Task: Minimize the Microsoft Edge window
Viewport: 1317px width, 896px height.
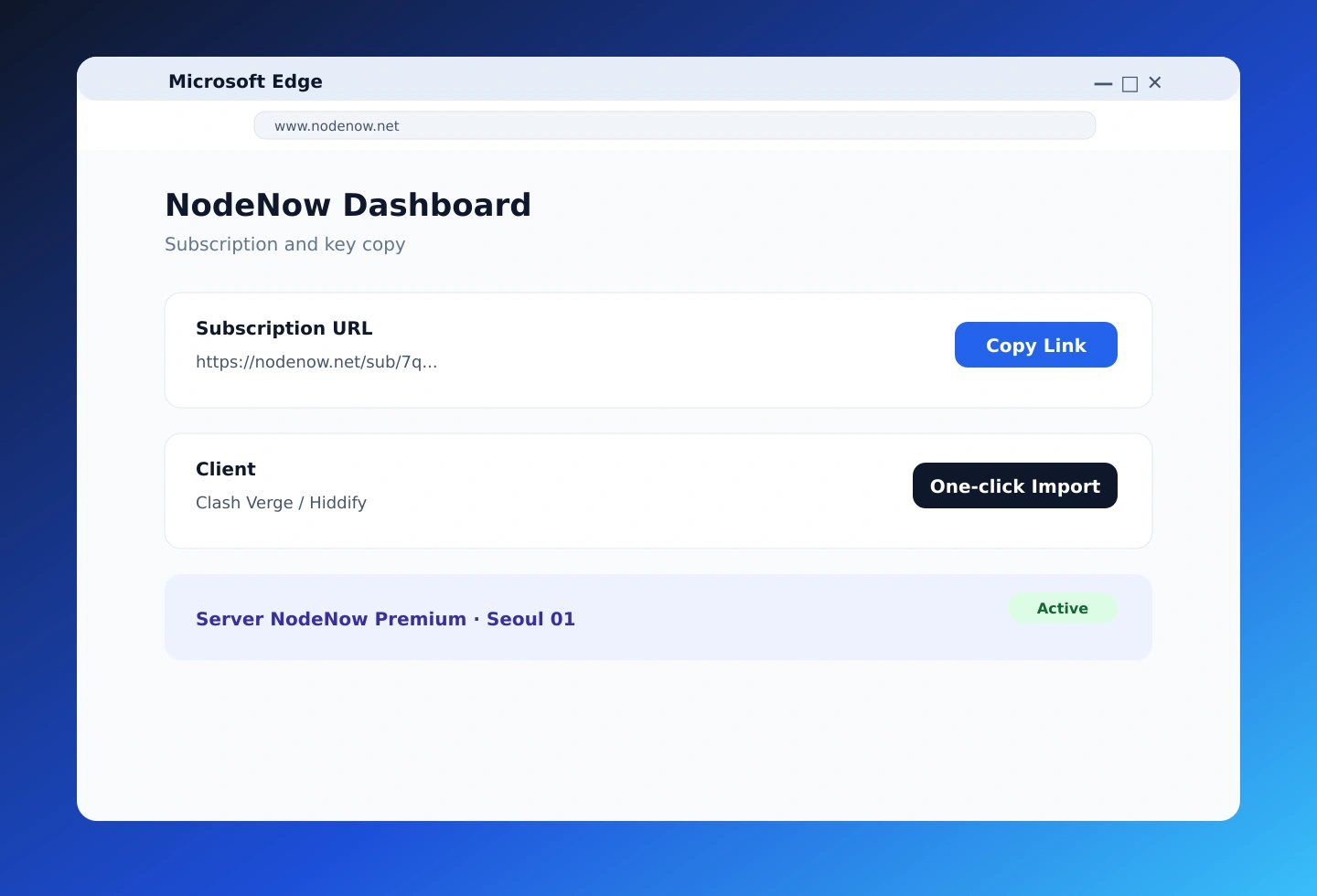Action: (x=1103, y=83)
